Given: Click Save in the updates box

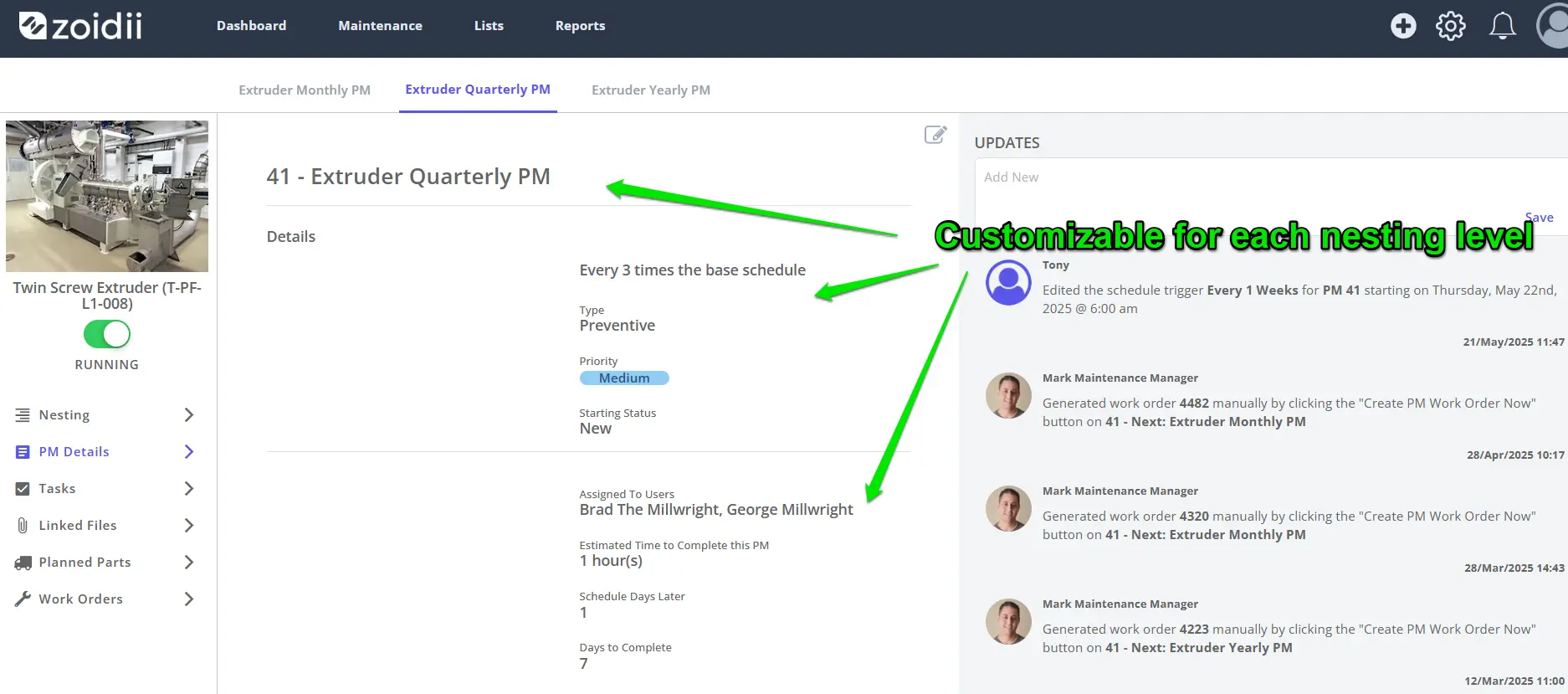Looking at the screenshot, I should (1539, 218).
